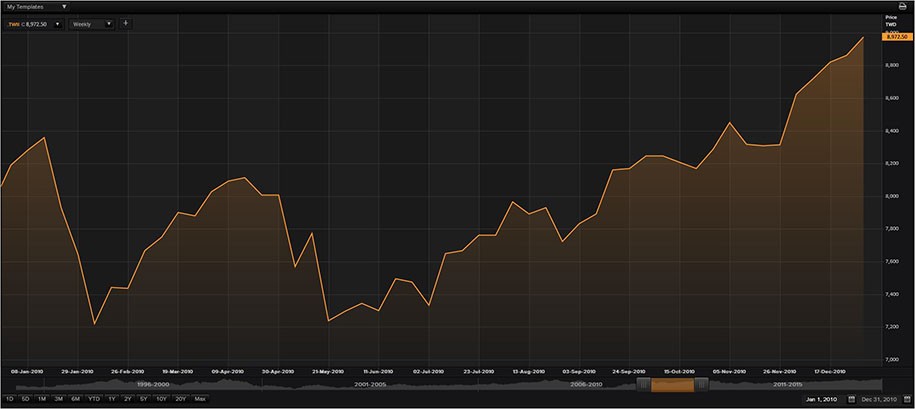This screenshot has height=409, width=915.
Task: Click the 08-Jan-2010 axis date label
Action: point(28,371)
